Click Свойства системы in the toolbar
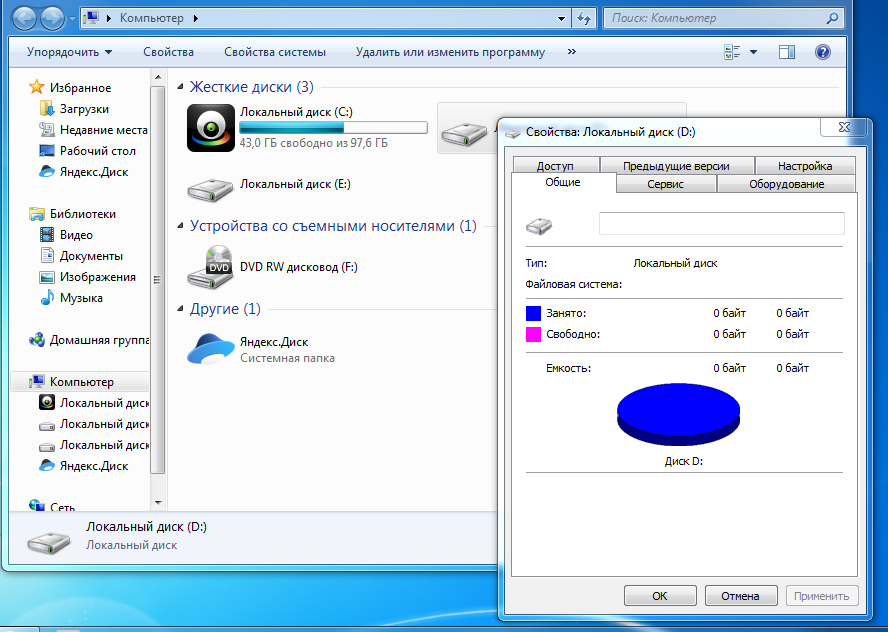The height and width of the screenshot is (632, 888). [275, 52]
